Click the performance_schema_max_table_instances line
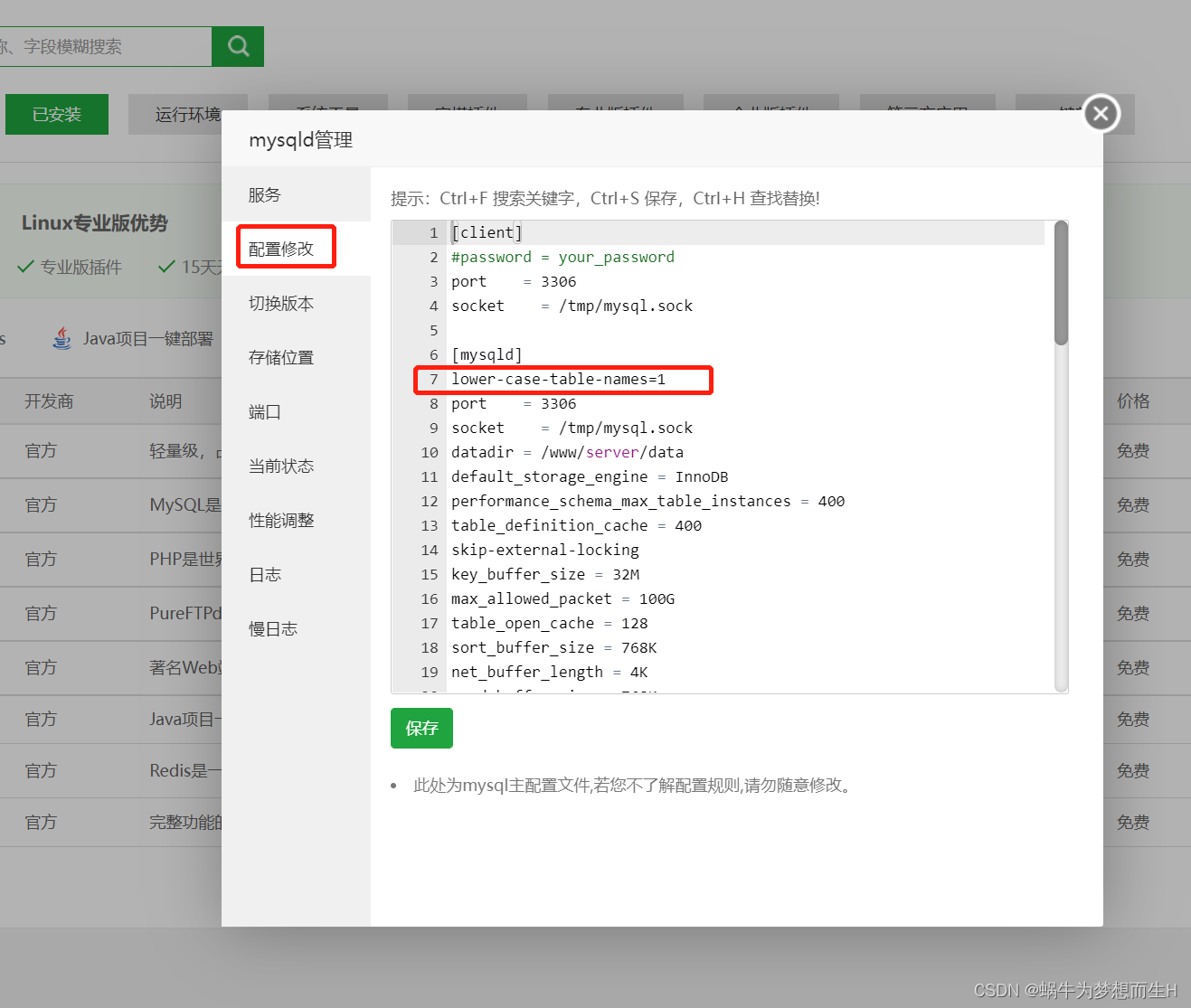This screenshot has width=1191, height=1008. (x=647, y=501)
